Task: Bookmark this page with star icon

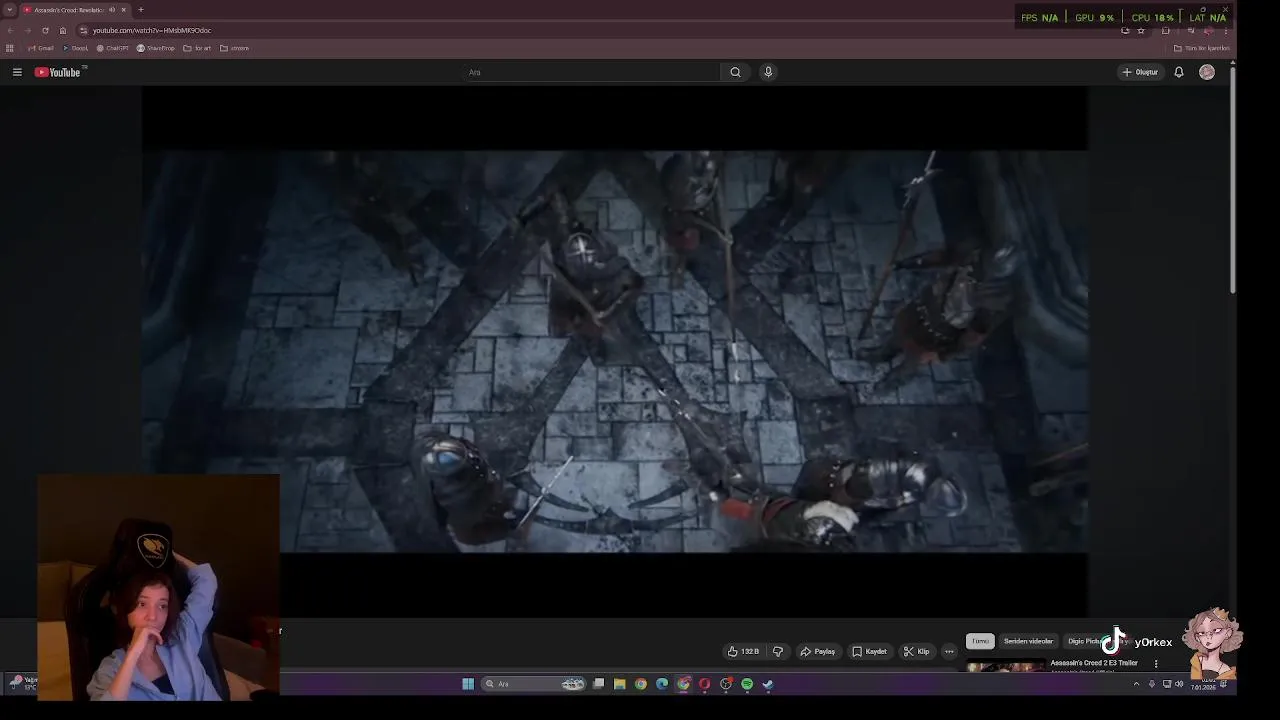Action: tap(1141, 30)
